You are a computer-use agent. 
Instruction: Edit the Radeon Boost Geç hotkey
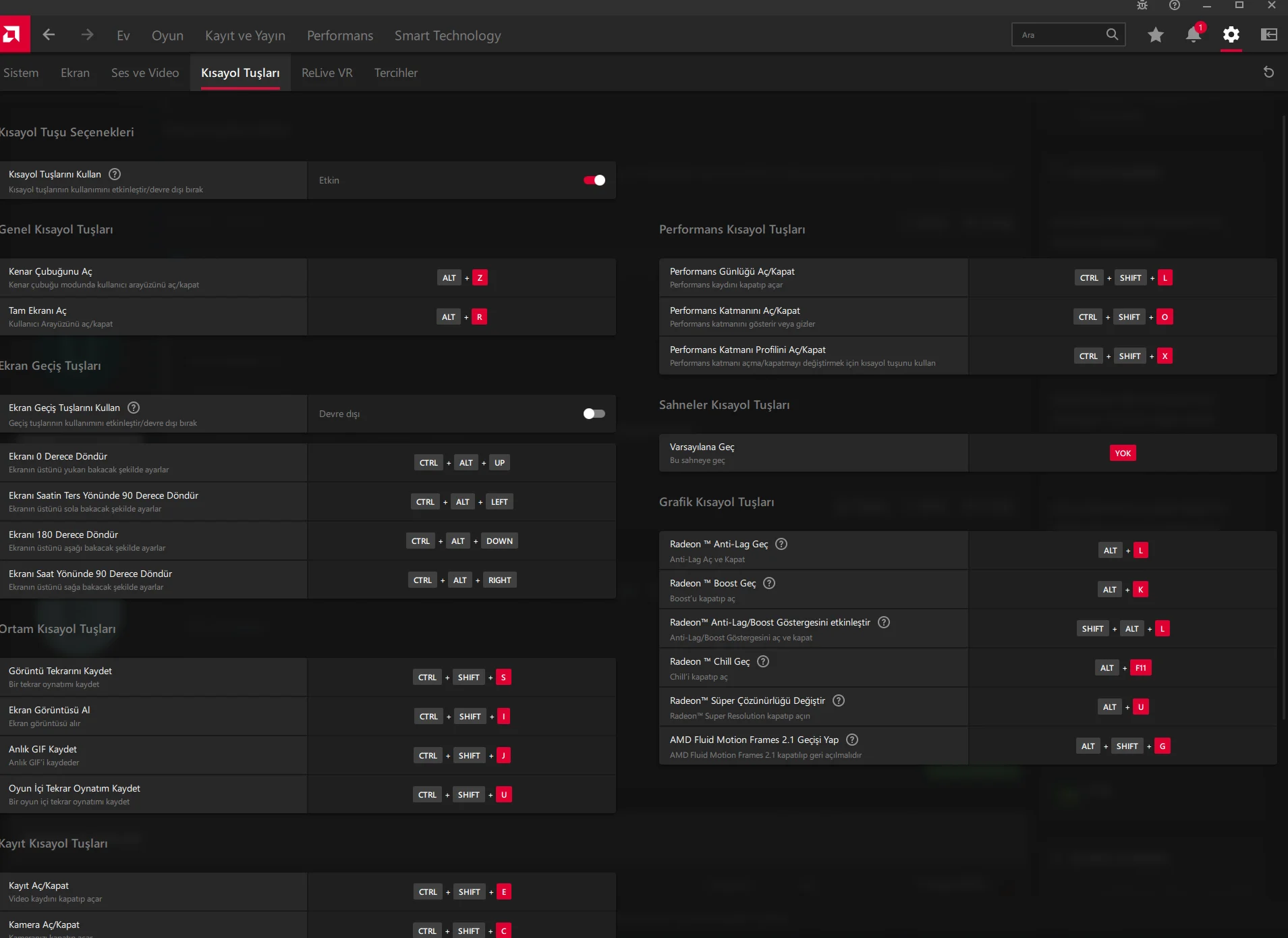1123,590
